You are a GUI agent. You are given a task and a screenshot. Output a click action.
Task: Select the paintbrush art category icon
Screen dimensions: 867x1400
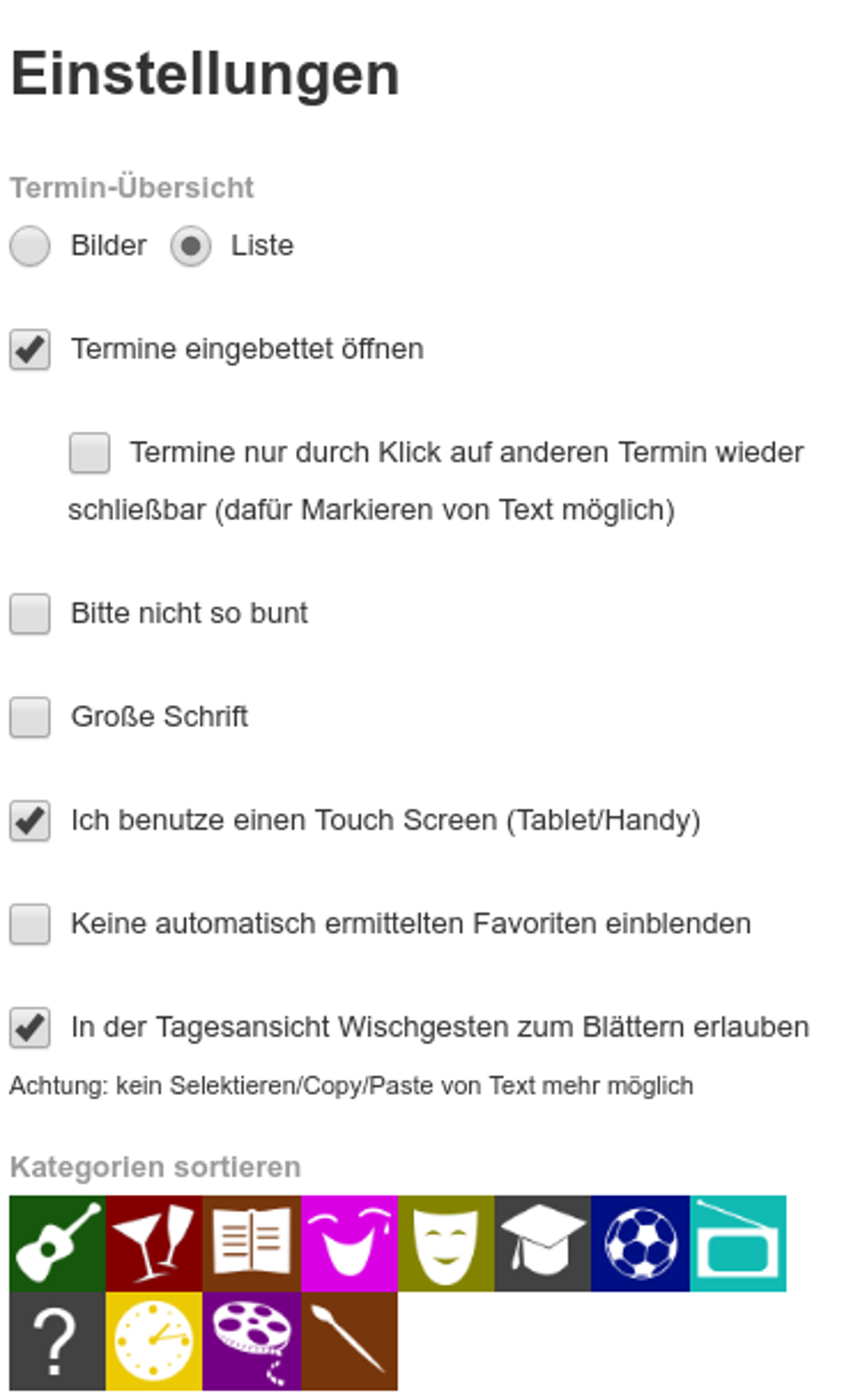(x=349, y=1341)
